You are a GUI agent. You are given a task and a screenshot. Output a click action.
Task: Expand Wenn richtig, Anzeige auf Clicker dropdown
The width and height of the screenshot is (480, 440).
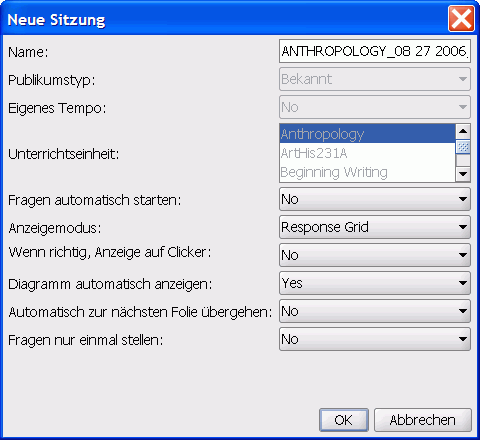click(375, 255)
